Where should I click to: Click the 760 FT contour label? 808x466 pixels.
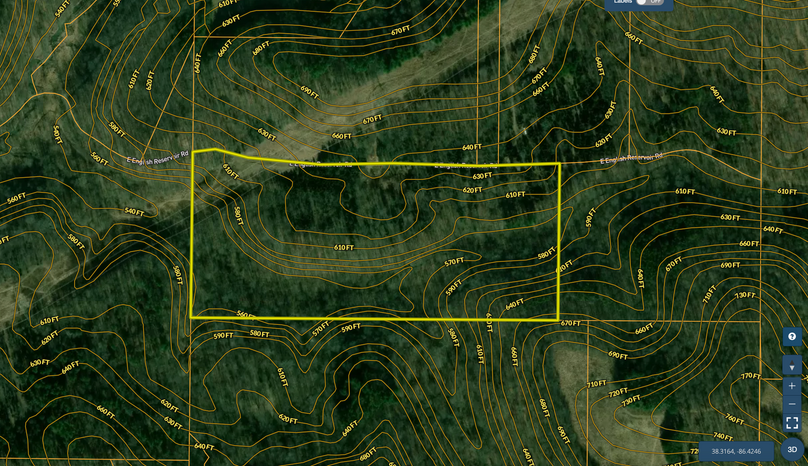tap(734, 419)
